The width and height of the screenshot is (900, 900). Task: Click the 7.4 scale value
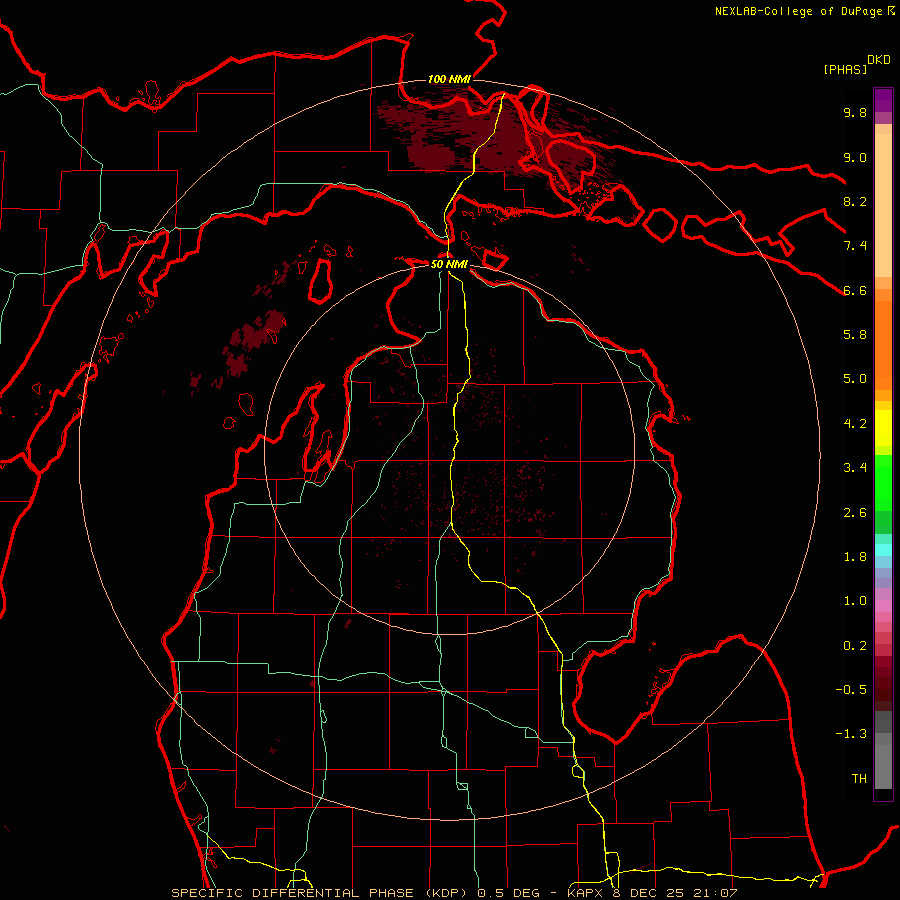[x=855, y=246]
